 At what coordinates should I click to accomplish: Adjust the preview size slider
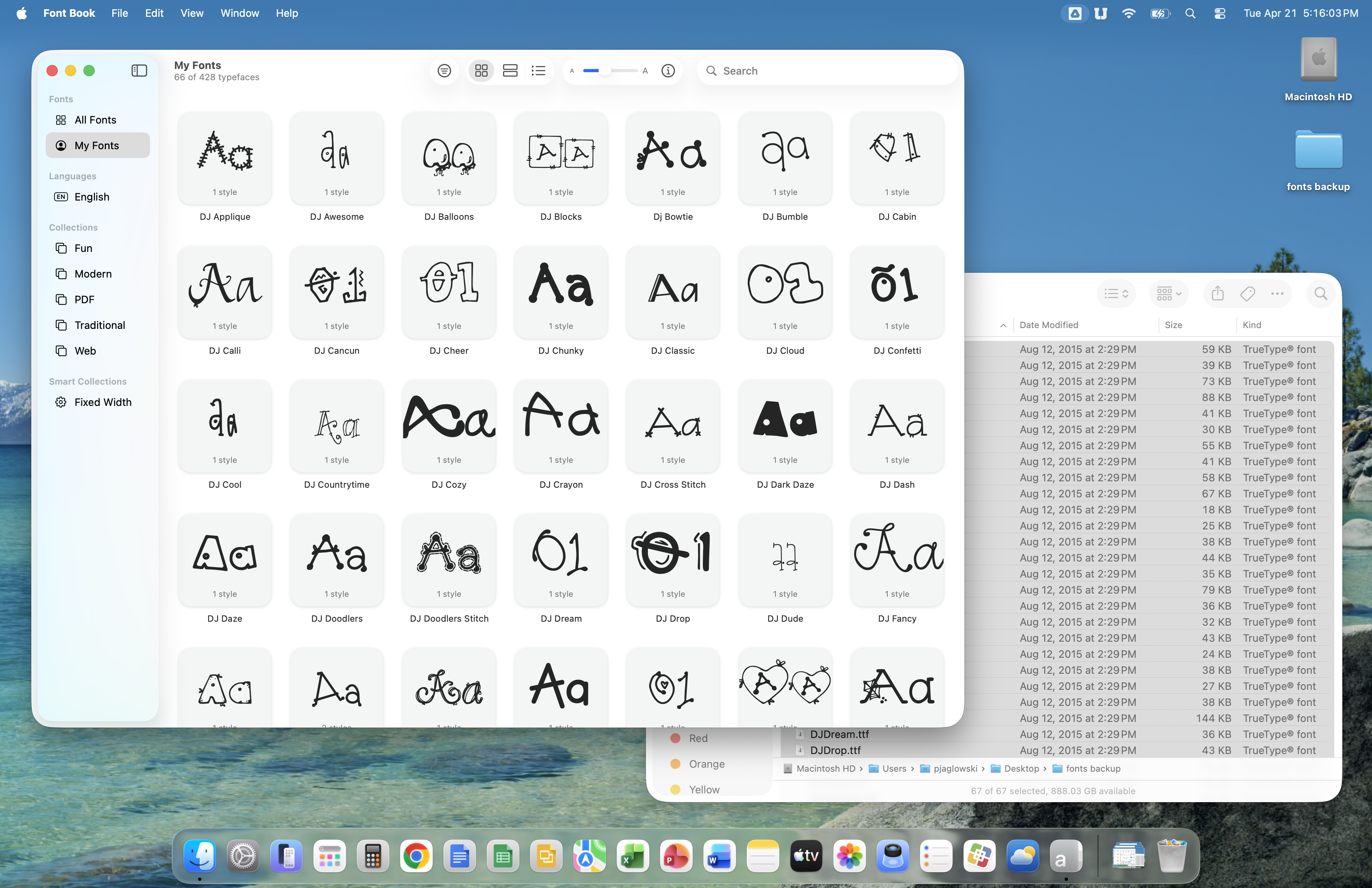click(605, 70)
